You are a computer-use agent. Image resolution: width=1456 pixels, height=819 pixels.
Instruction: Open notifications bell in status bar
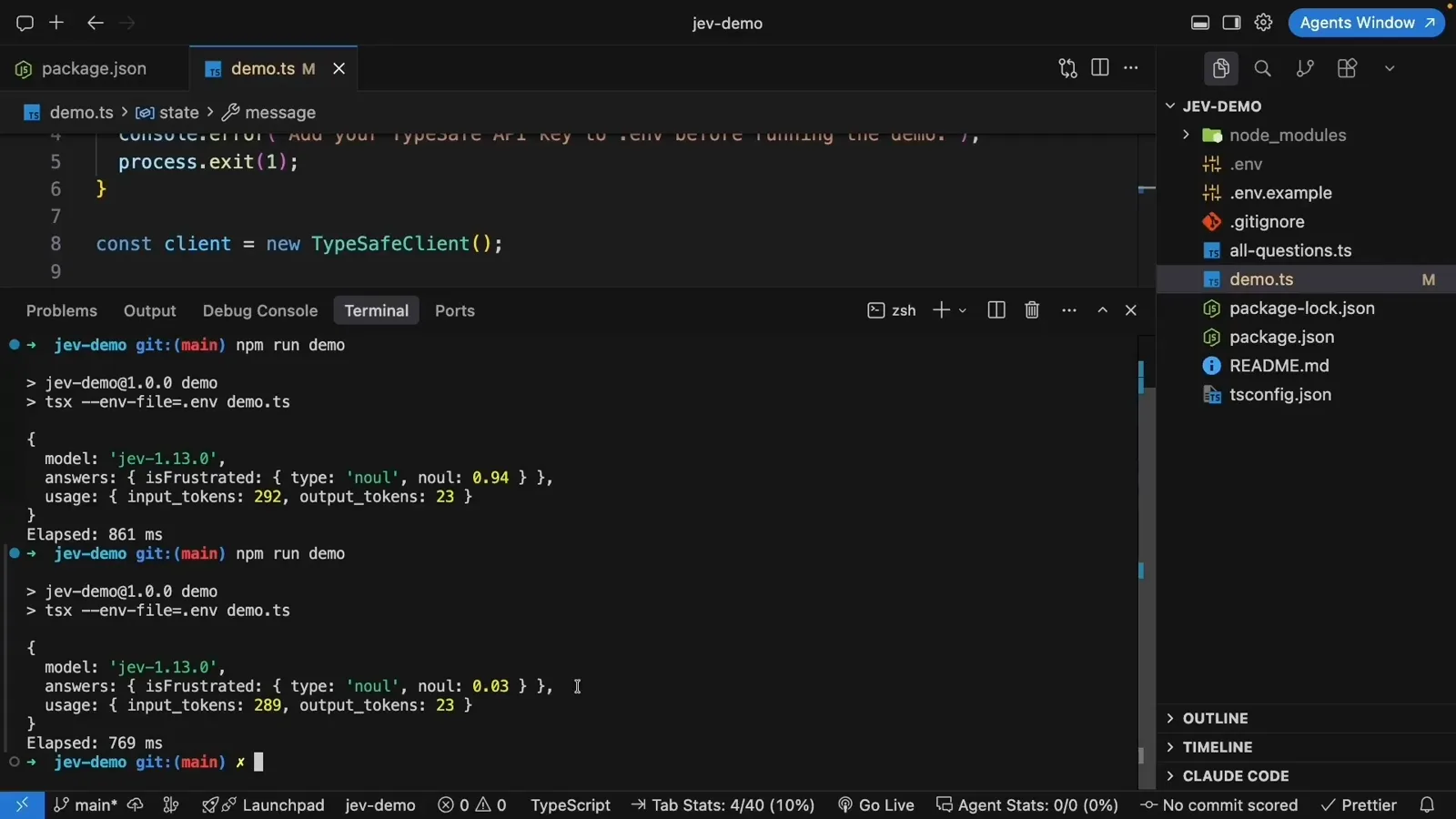pyautogui.click(x=1427, y=804)
